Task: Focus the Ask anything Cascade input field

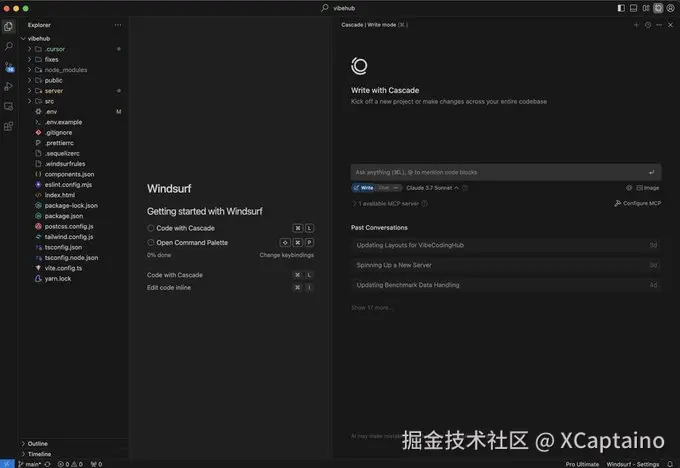Action: coord(506,172)
